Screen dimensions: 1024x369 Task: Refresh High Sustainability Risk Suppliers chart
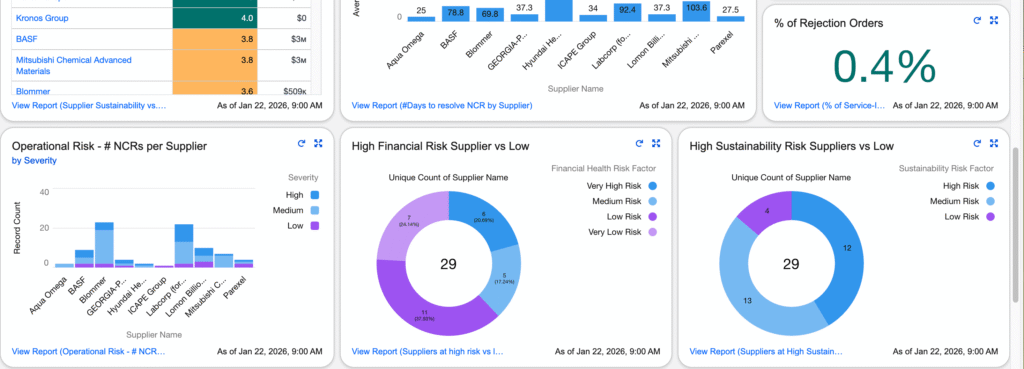click(977, 144)
